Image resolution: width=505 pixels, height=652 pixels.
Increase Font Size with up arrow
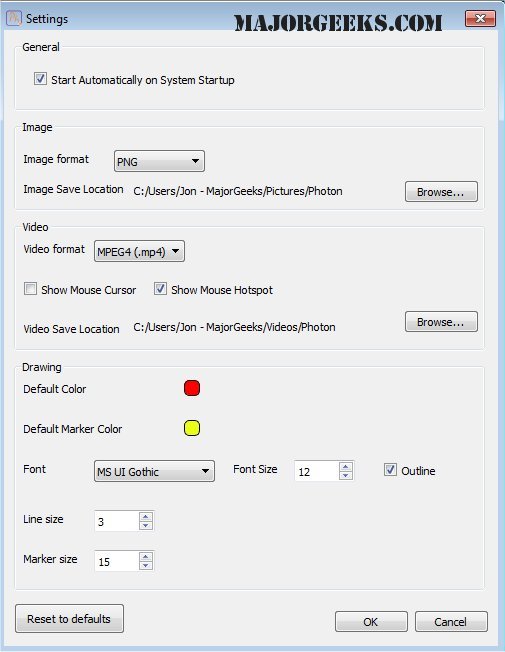[345, 467]
